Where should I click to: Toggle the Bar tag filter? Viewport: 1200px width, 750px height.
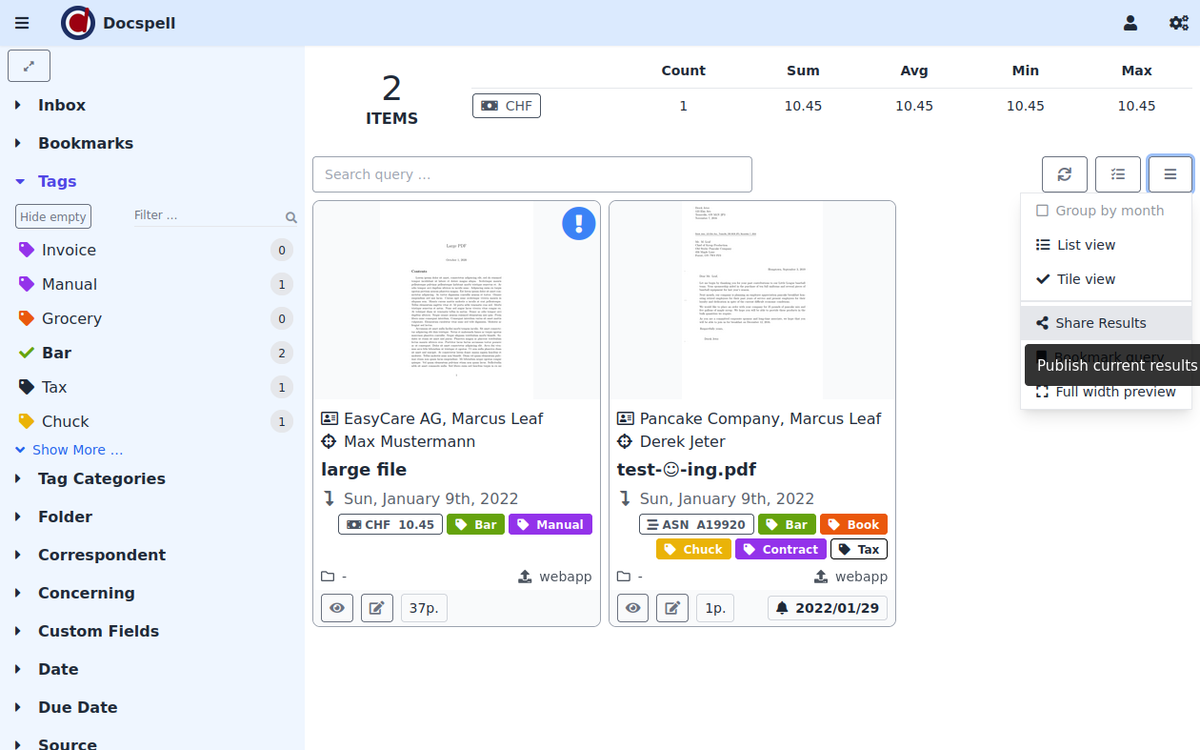pos(56,353)
